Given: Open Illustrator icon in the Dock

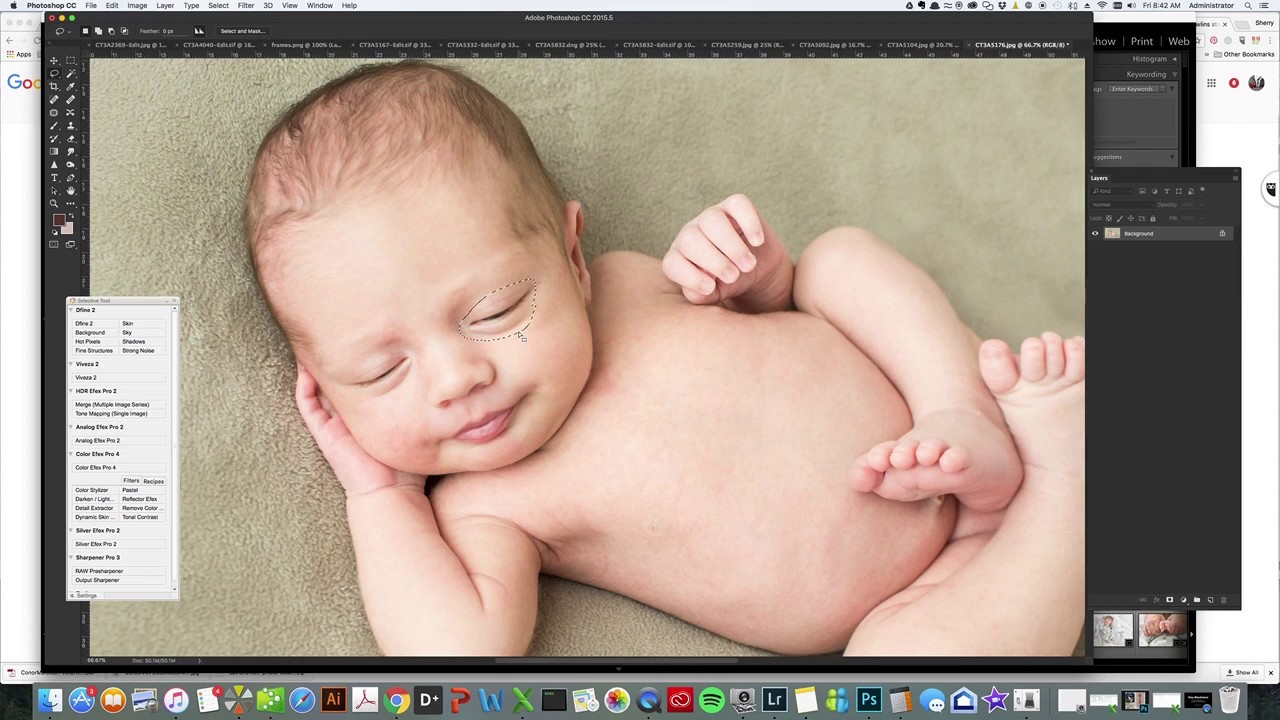Looking at the screenshot, I should tap(333, 699).
